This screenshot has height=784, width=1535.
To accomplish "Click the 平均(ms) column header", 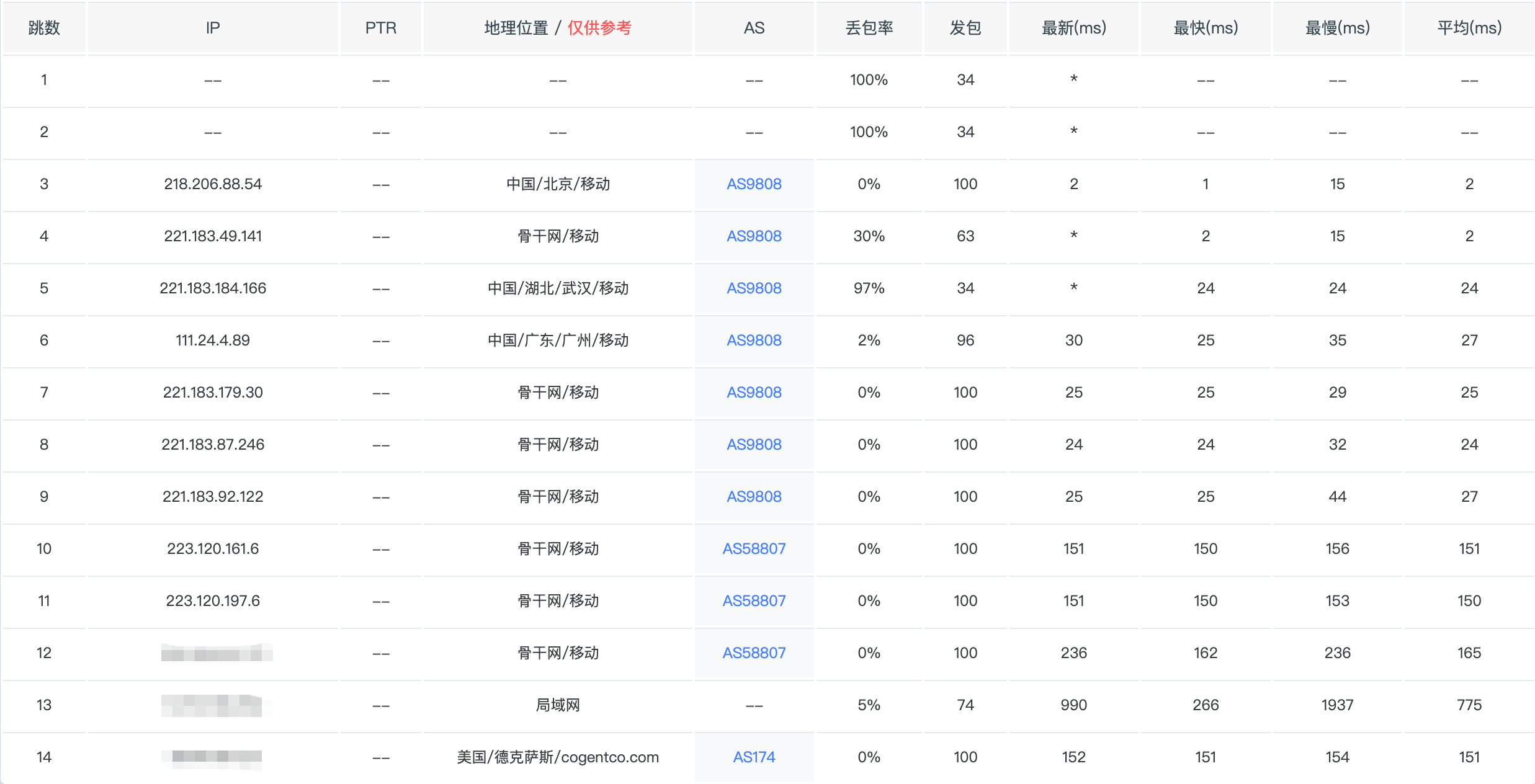I will (1469, 28).
